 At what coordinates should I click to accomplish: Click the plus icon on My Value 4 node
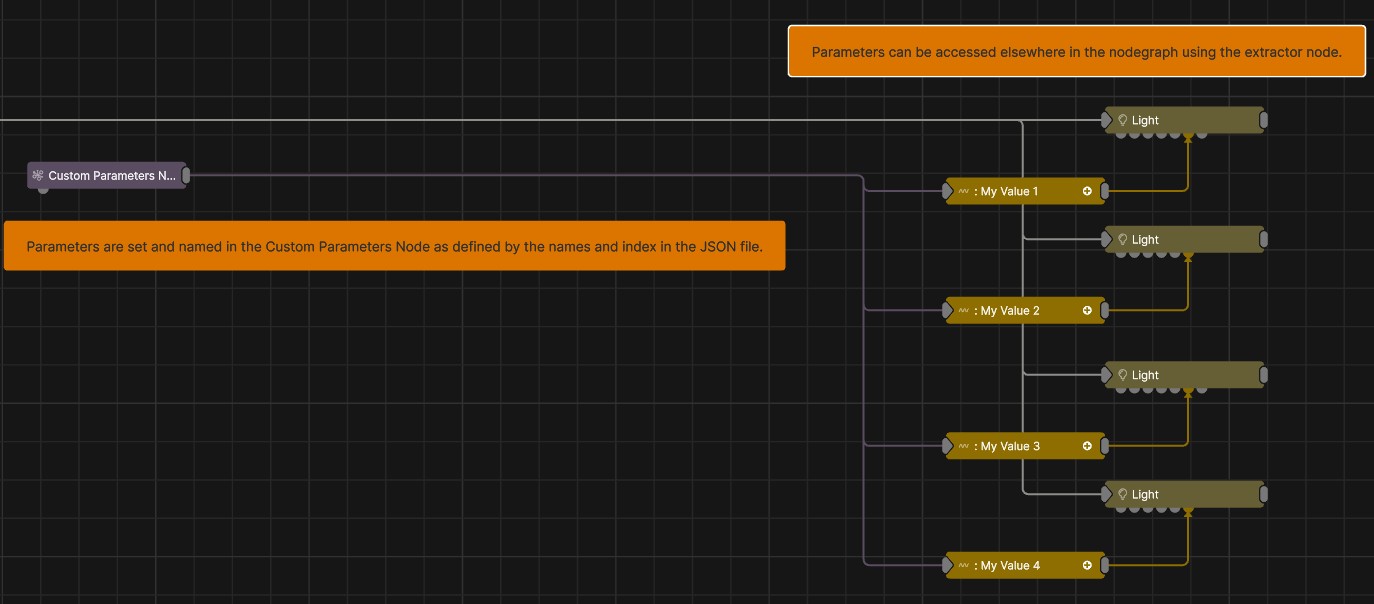tap(1087, 566)
